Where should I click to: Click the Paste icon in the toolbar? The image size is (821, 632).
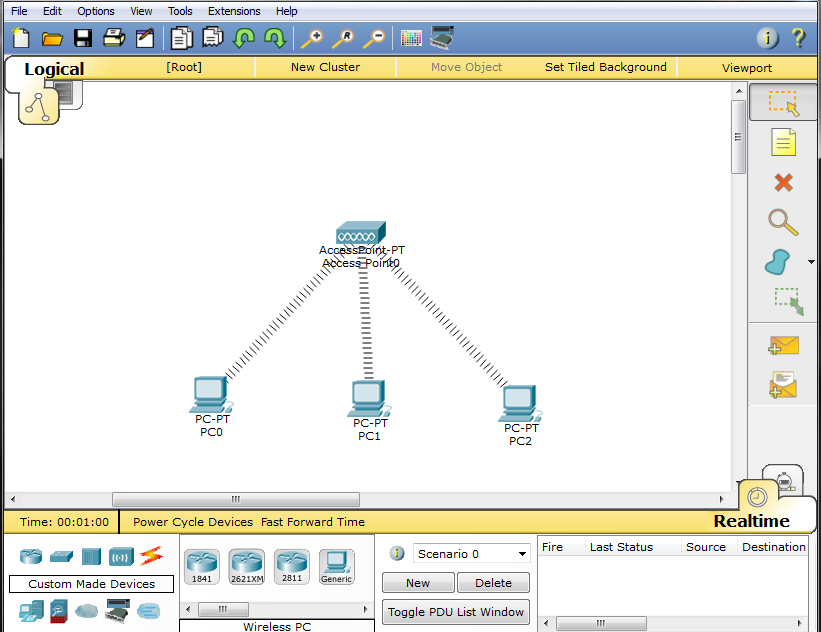213,38
